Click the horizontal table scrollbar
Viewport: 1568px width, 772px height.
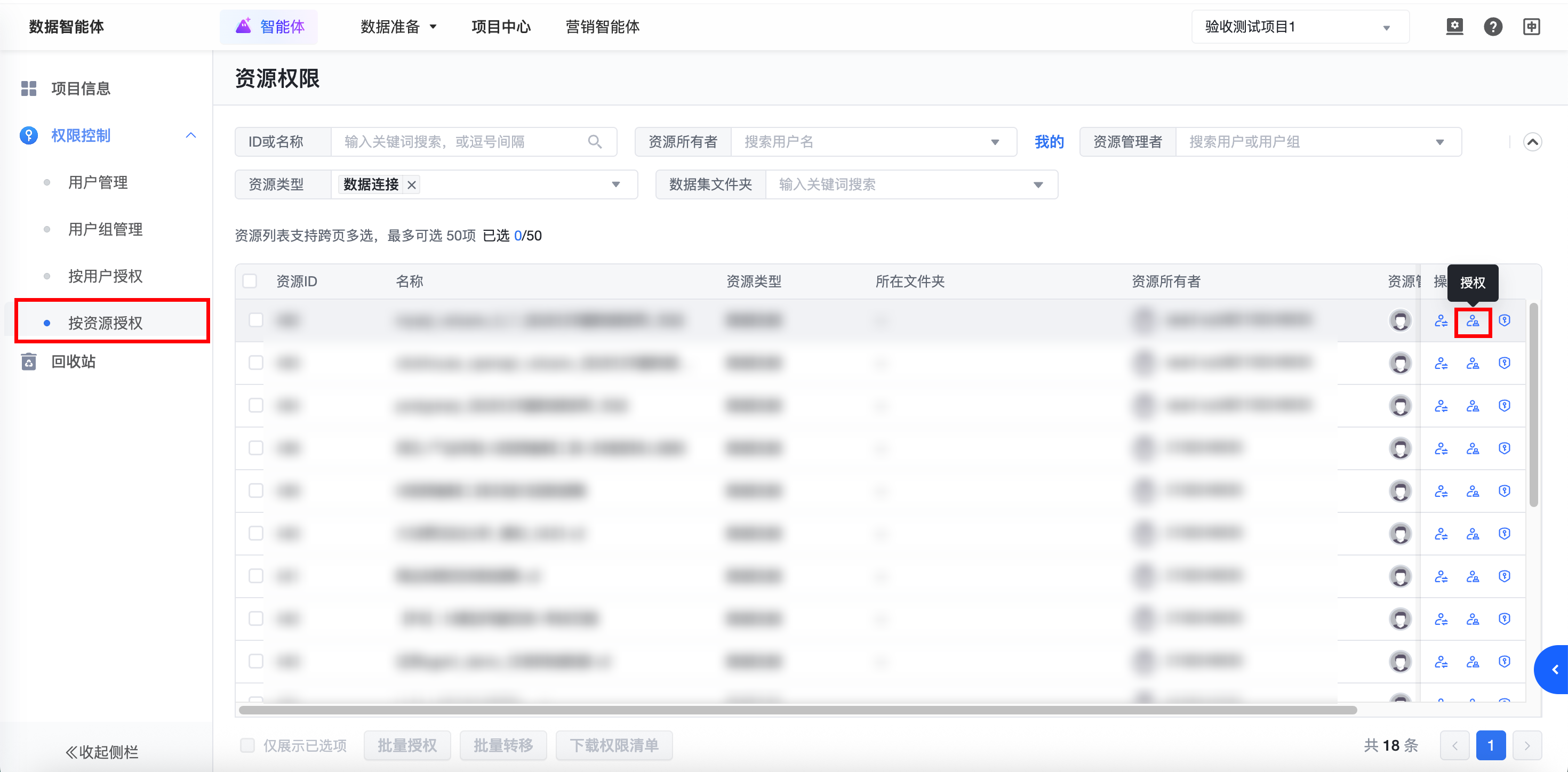[x=797, y=710]
